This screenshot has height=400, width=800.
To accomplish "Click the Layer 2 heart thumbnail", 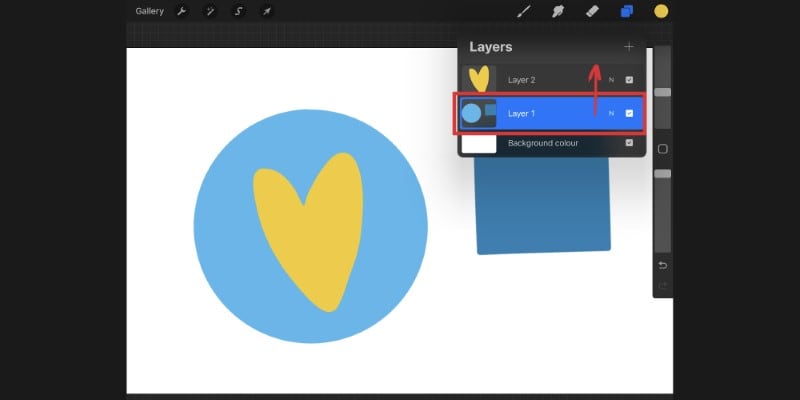I will point(479,79).
